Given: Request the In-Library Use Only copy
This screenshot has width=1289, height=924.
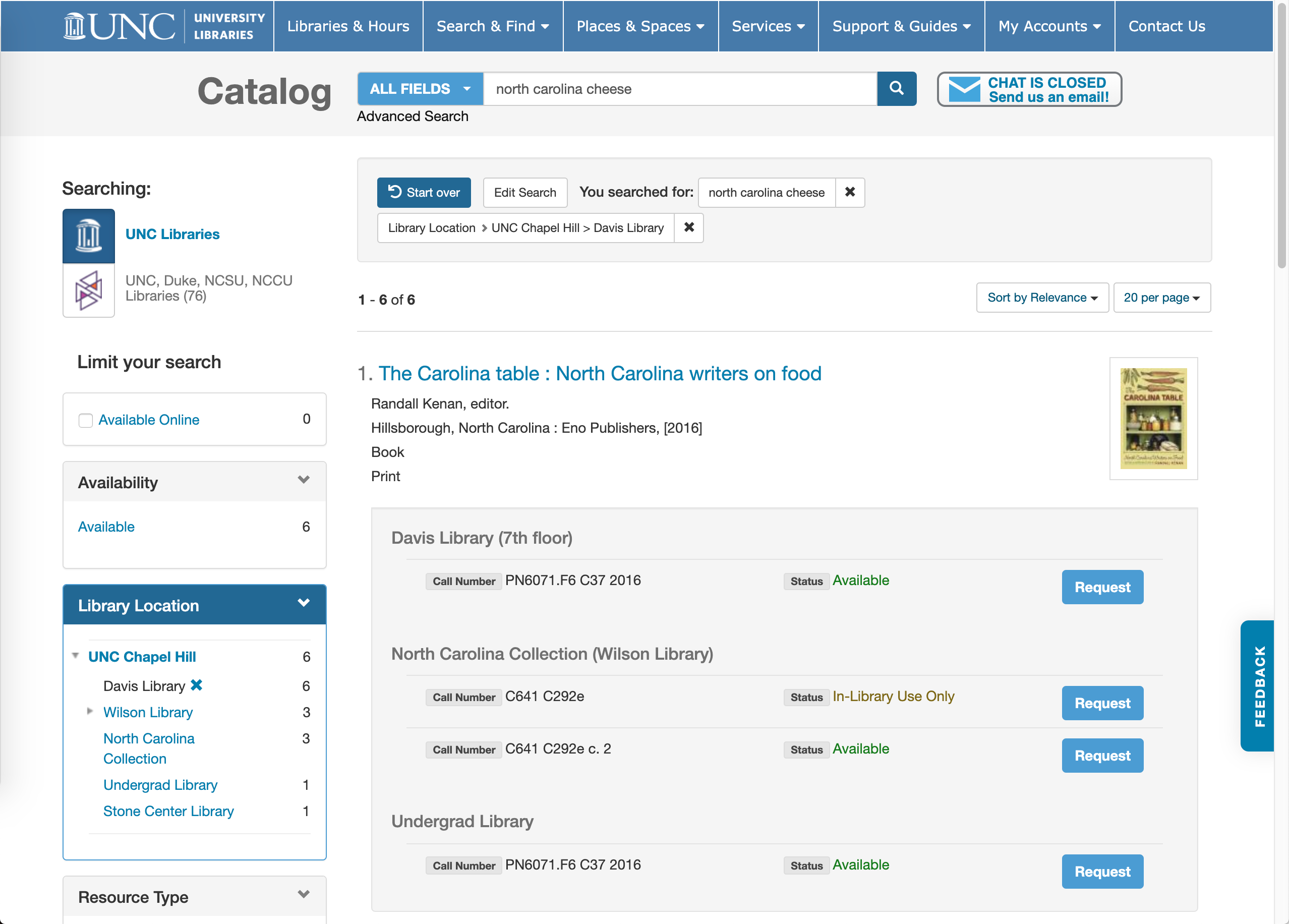Looking at the screenshot, I should 1102,703.
